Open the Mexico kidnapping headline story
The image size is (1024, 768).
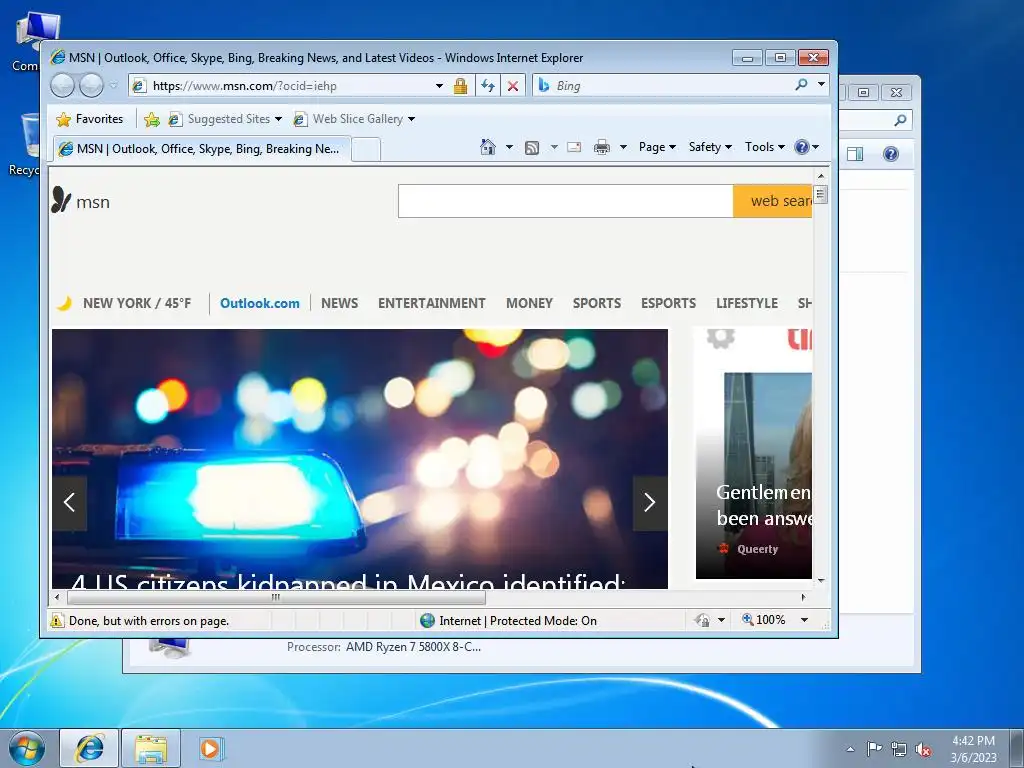pos(349,581)
